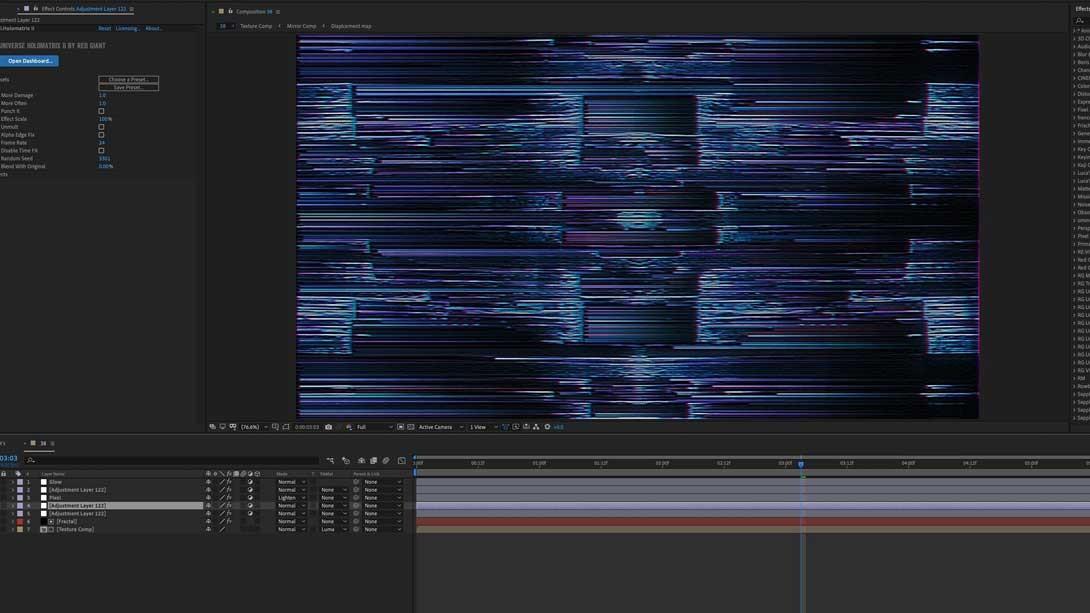The width and height of the screenshot is (1090, 613).
Task: Toggle the Draft 3D icon in timeline
Action: [x=345, y=460]
